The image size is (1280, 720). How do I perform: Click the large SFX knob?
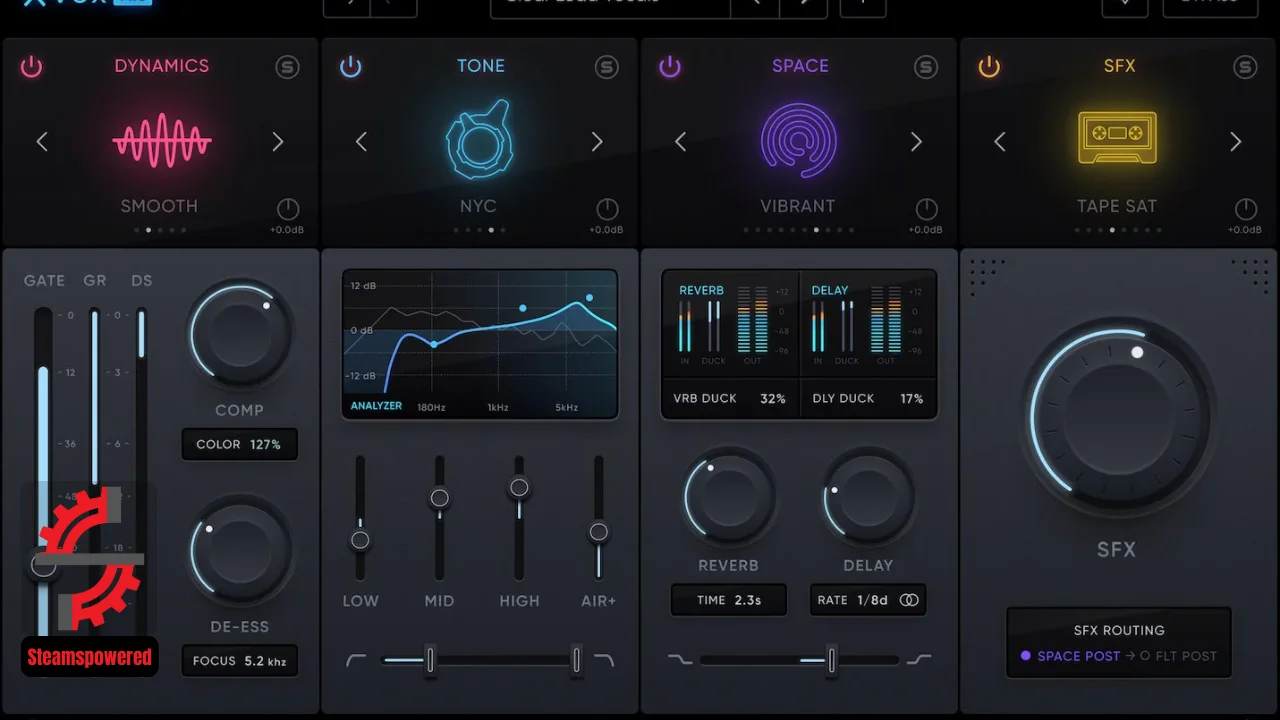click(x=1117, y=418)
